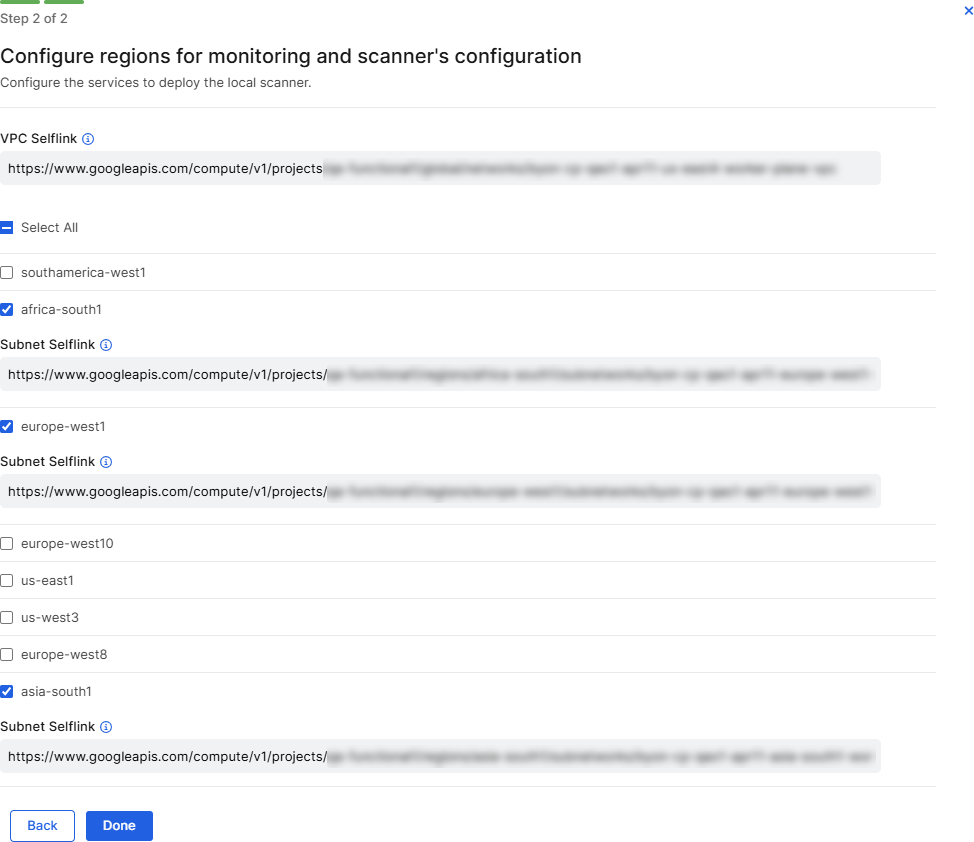The height and width of the screenshot is (842, 974).
Task: Open the europe-west1 Subnet Selflink info tooltip
Action: [105, 461]
